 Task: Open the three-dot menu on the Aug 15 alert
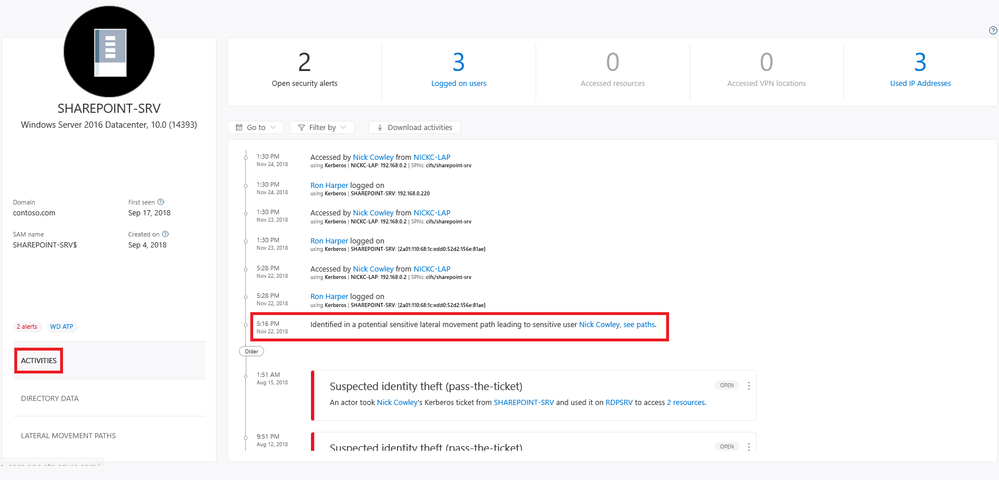[x=749, y=386]
